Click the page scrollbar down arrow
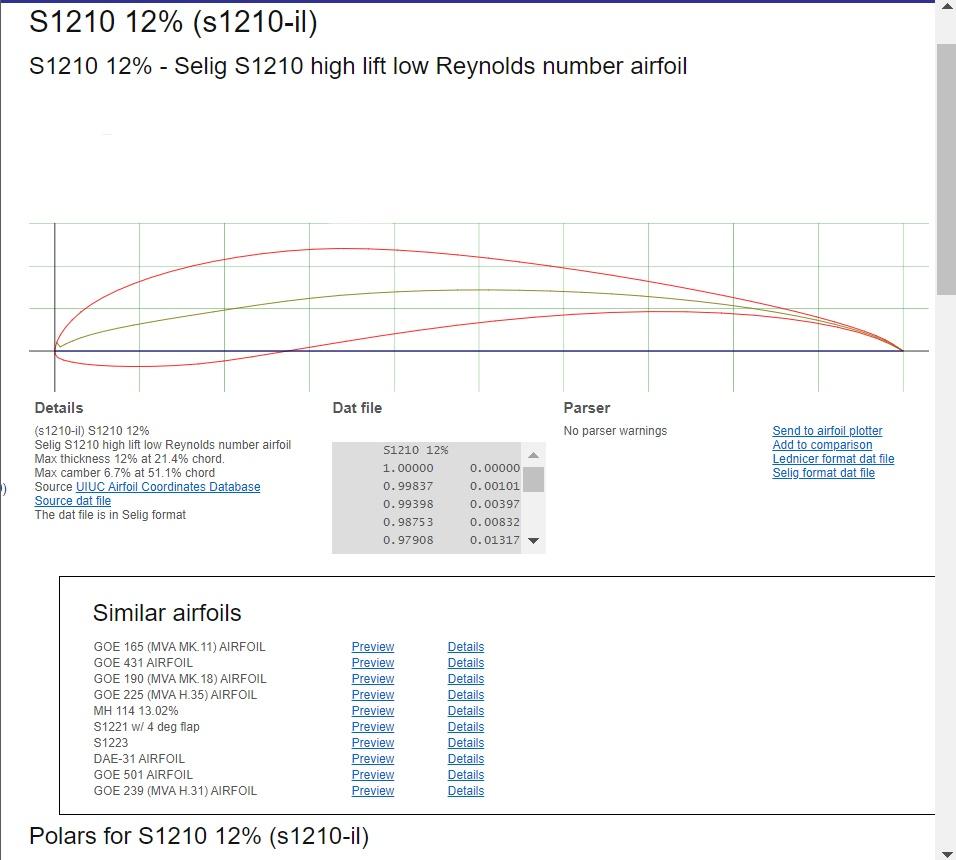The width and height of the screenshot is (956, 860). coord(946,853)
